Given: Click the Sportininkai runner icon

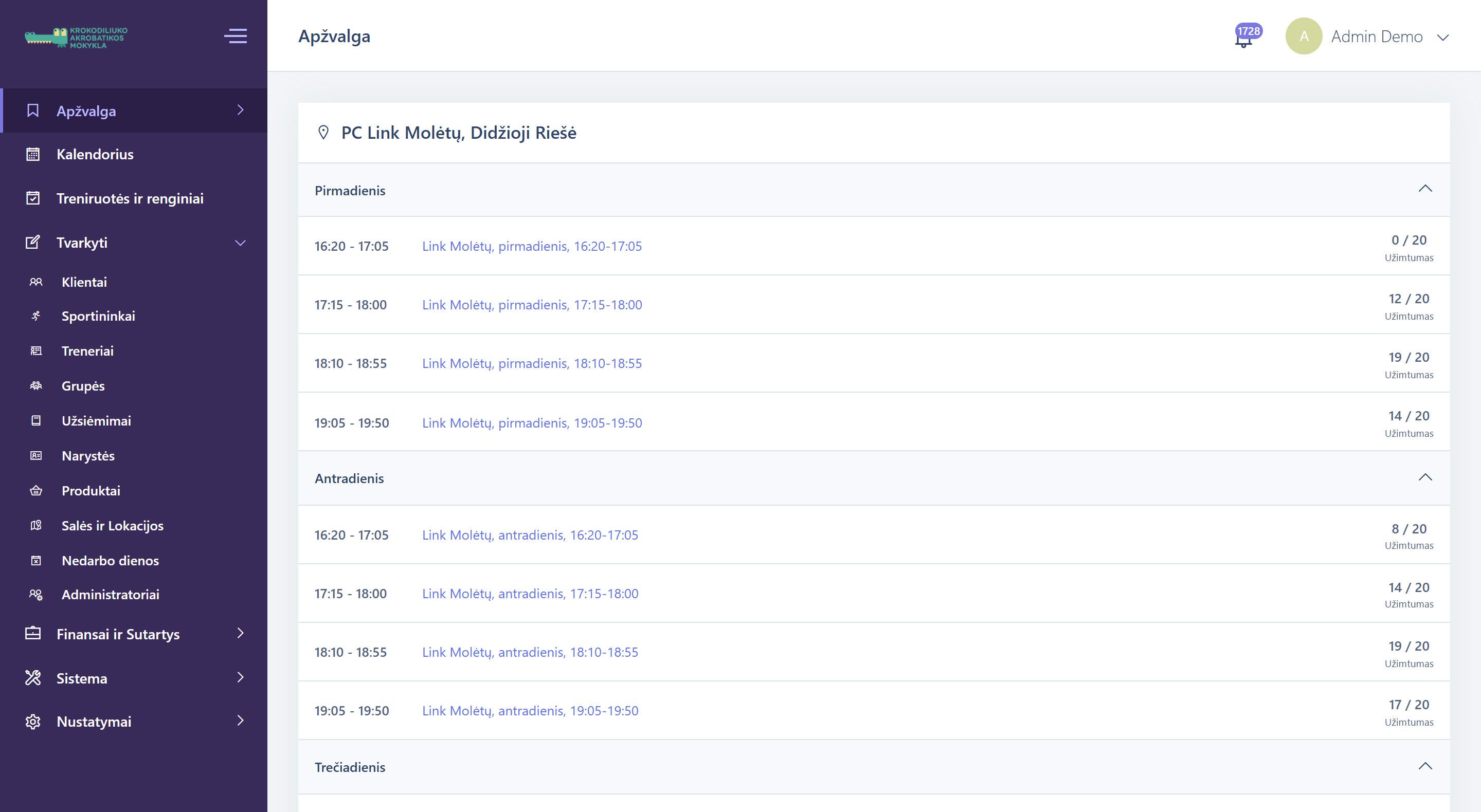Looking at the screenshot, I should (35, 316).
